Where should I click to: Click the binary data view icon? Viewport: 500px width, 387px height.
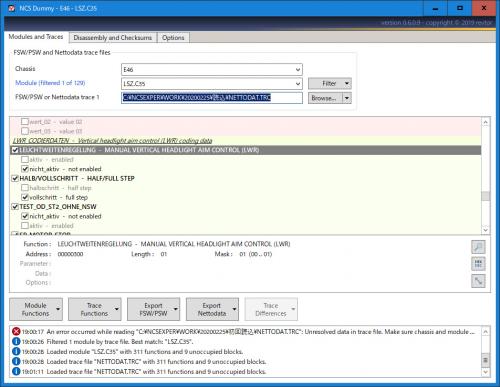click(x=478, y=264)
